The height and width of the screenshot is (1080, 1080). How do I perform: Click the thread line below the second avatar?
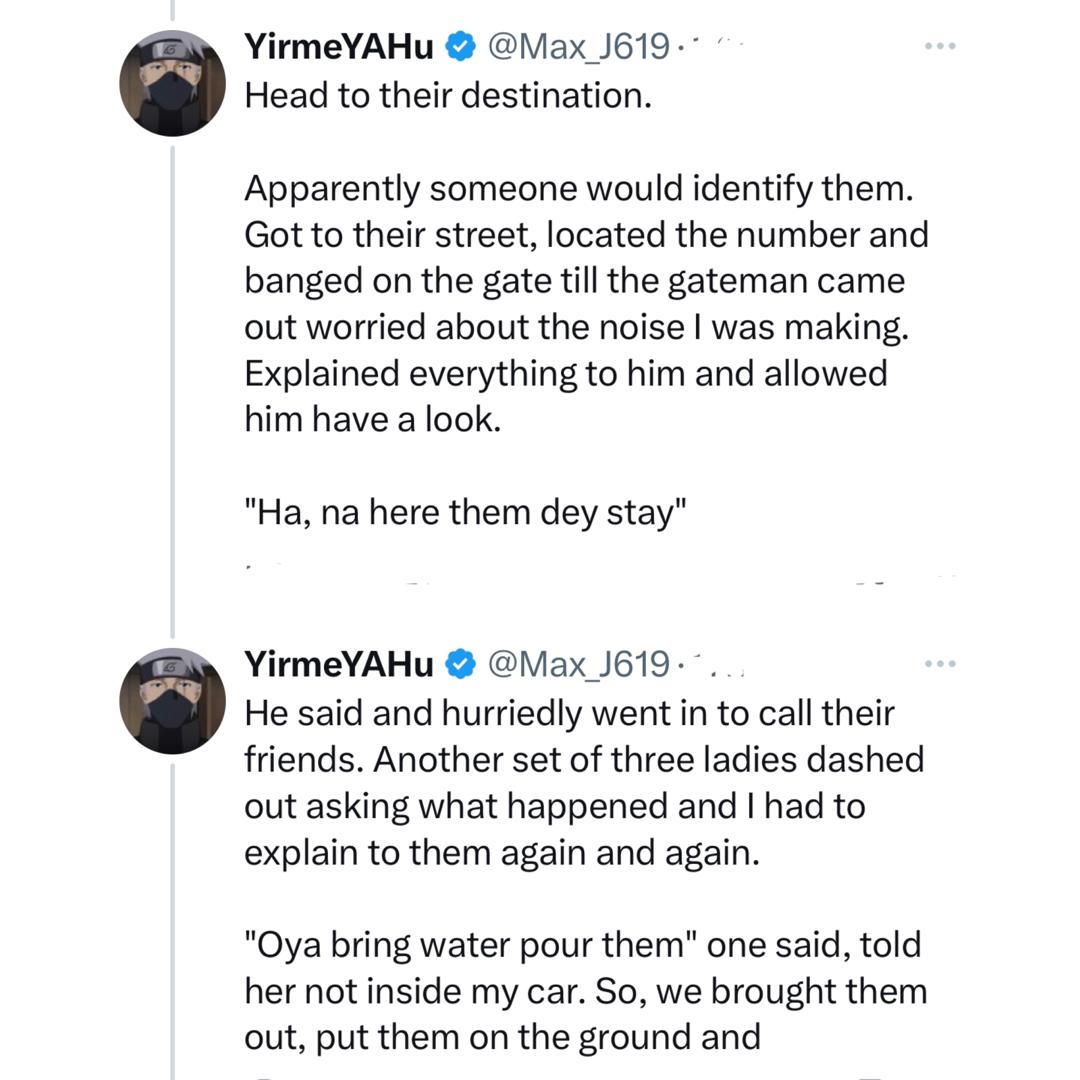pyautogui.click(x=173, y=920)
